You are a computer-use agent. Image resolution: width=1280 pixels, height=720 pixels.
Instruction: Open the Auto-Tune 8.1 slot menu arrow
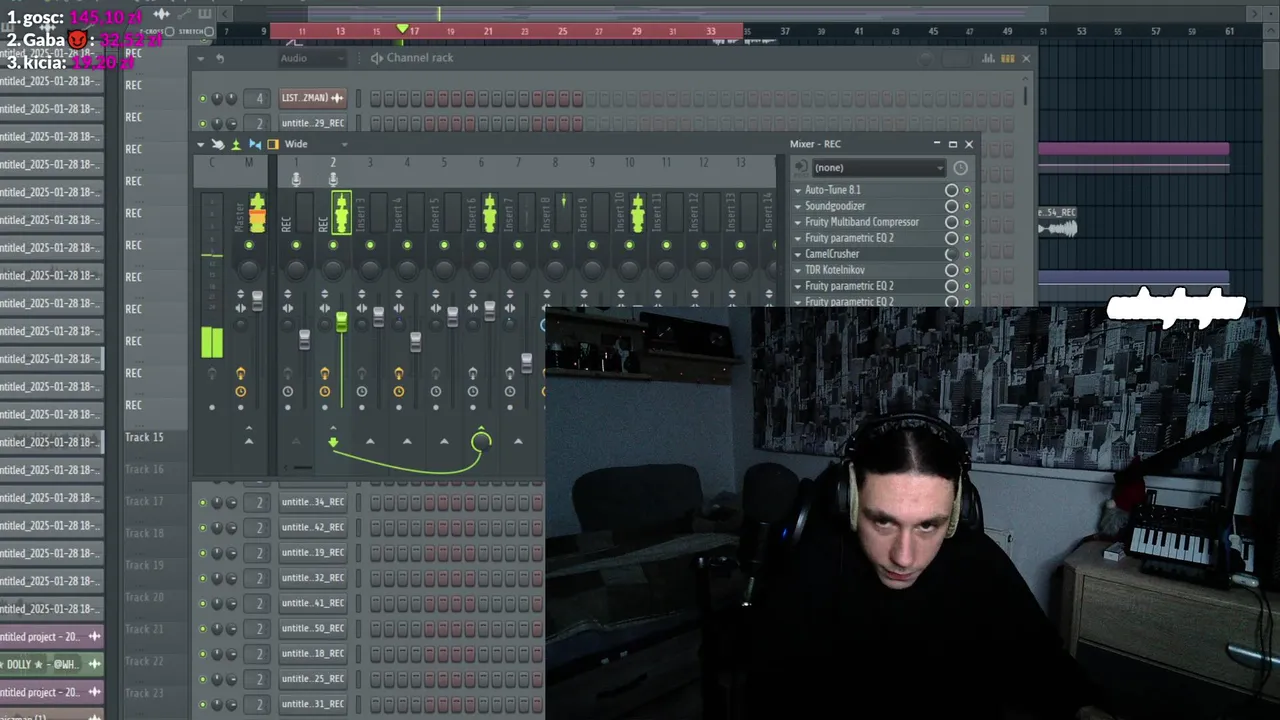pos(798,190)
